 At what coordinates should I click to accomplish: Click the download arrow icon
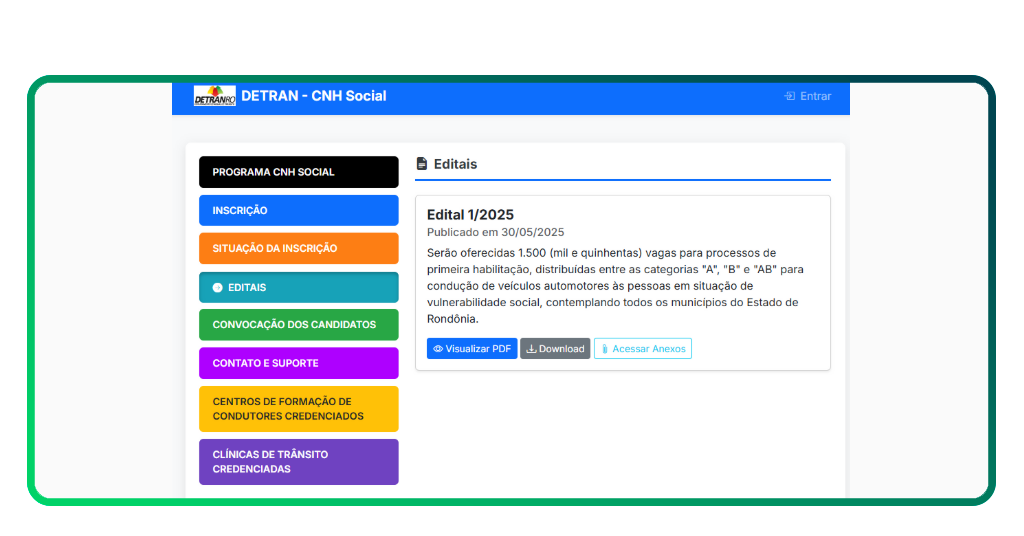532,349
